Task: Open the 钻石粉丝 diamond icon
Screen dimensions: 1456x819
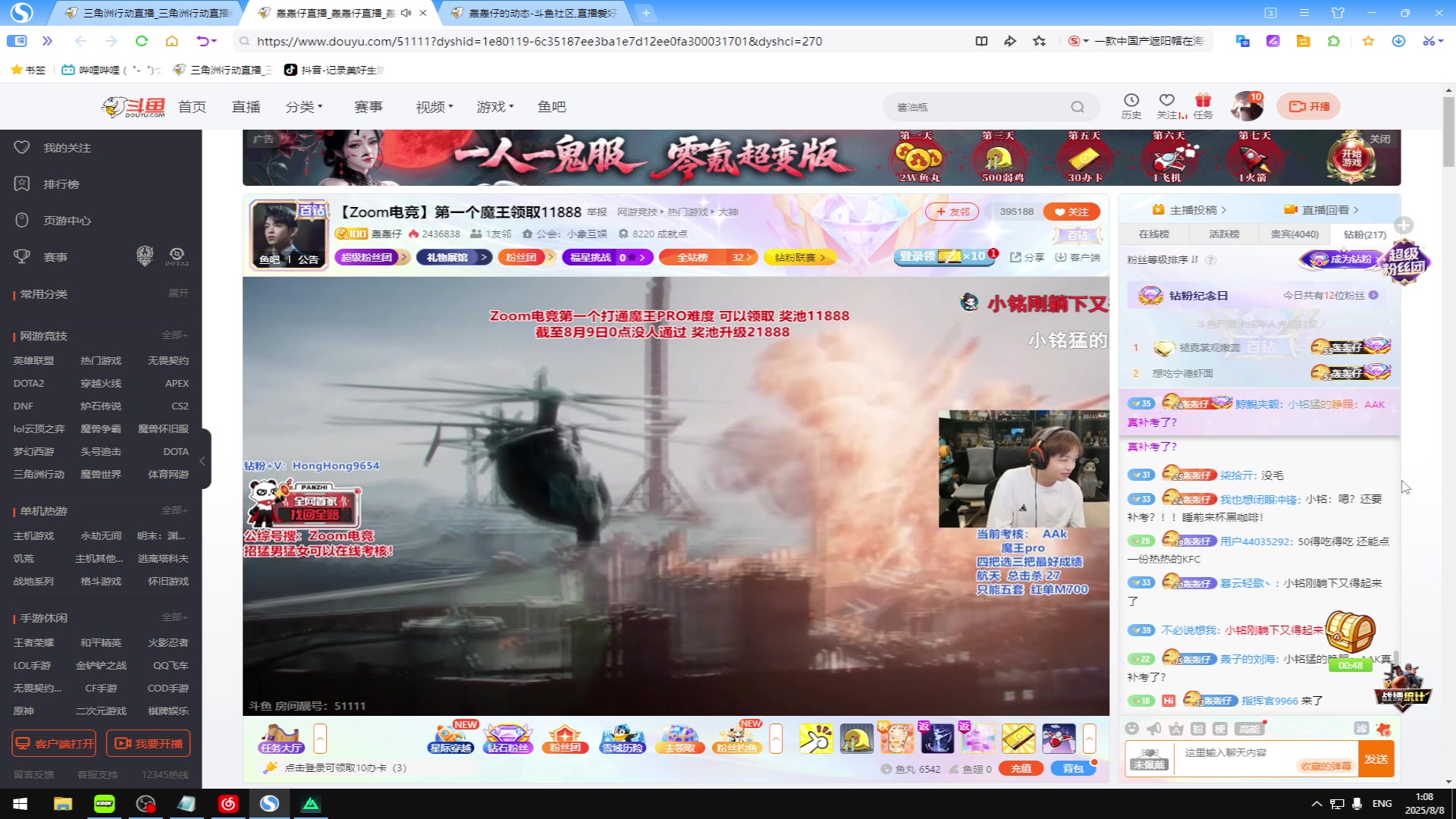Action: (507, 738)
